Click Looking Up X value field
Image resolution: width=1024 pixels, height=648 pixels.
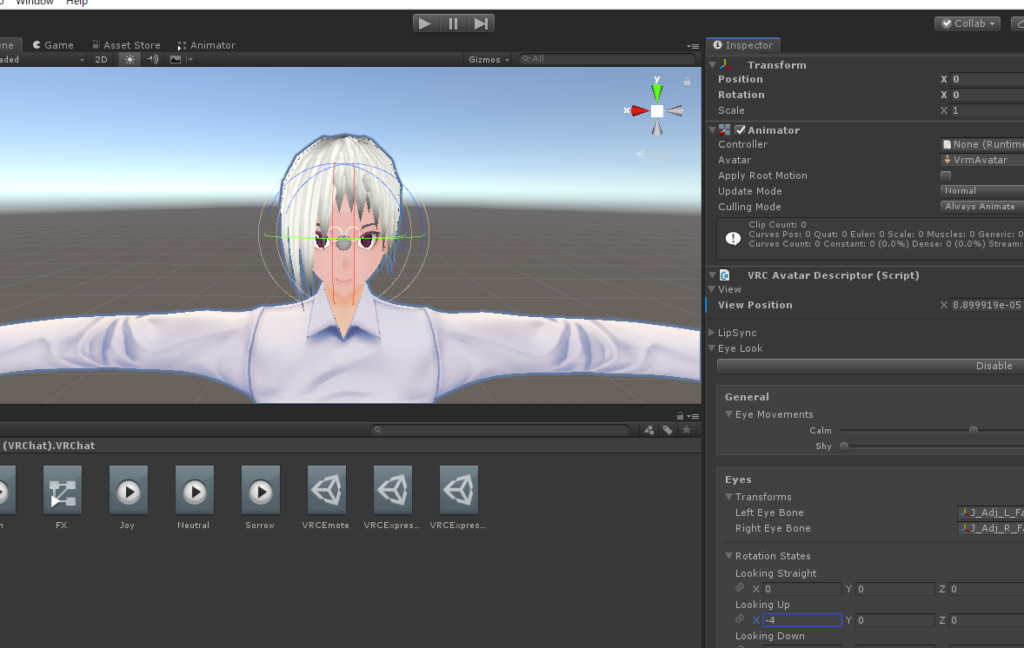coord(802,621)
